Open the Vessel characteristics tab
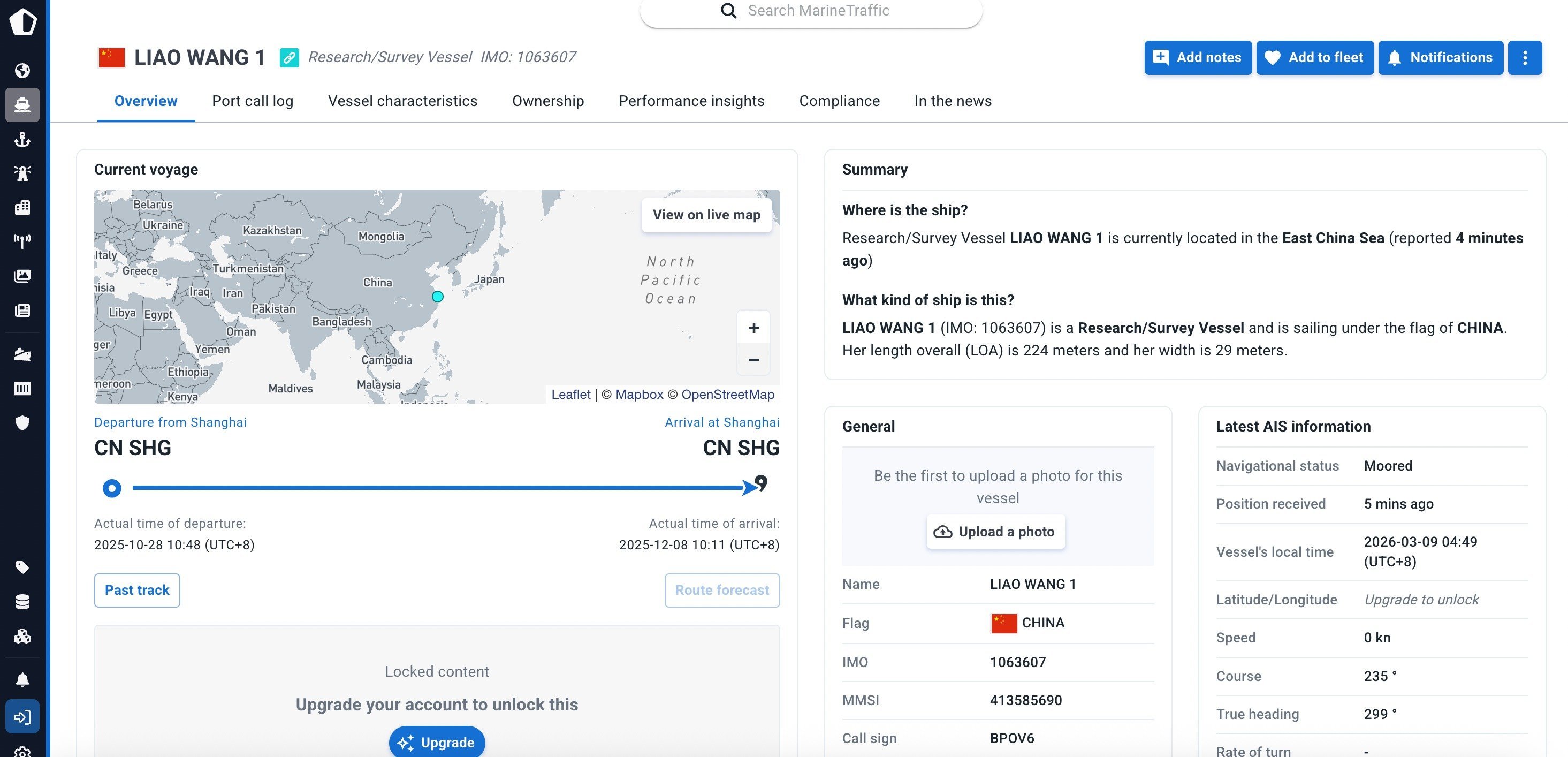Screen dimensions: 1568x757 tap(402, 101)
